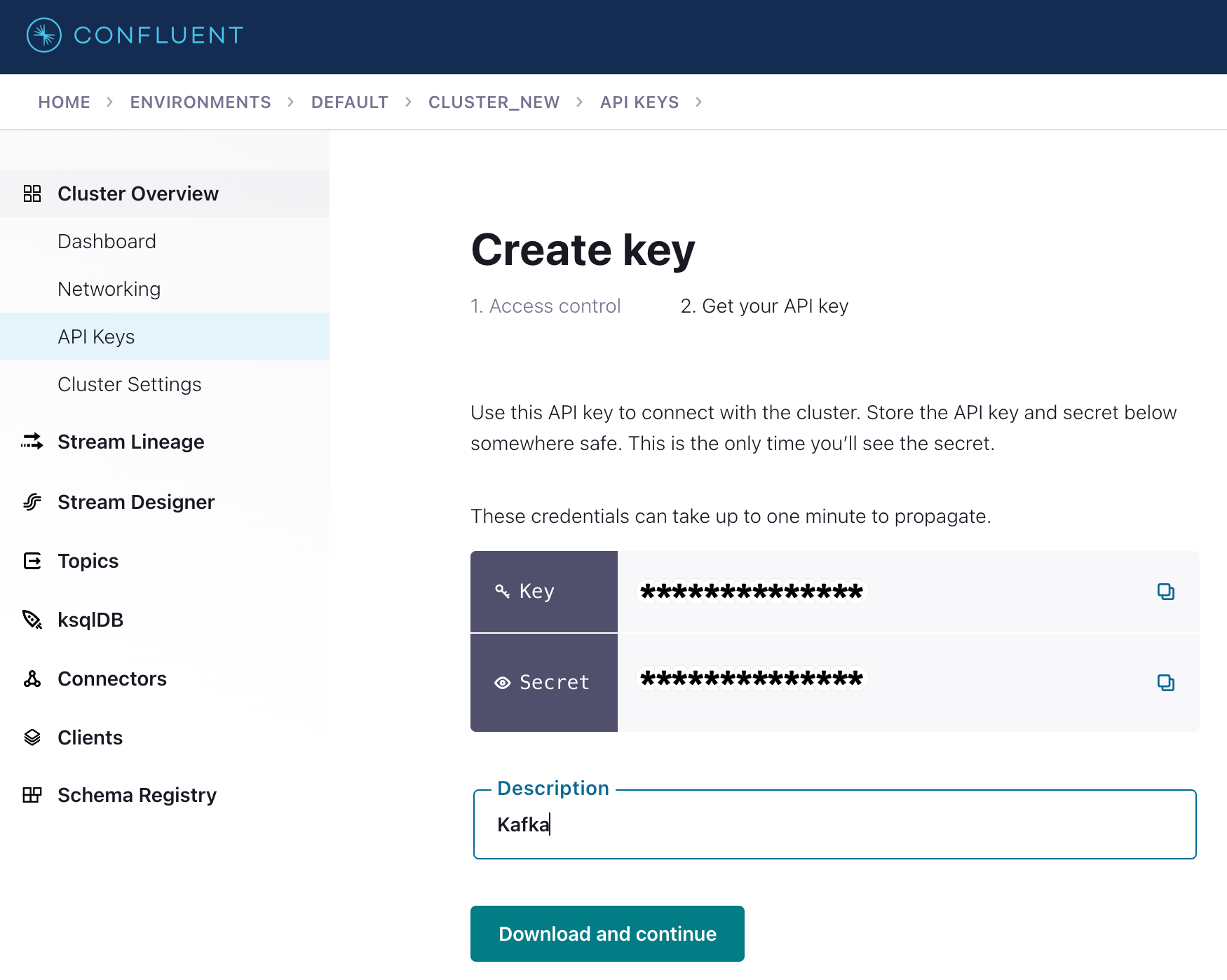Click the masked Secret value
This screenshot has height=980, width=1227.
point(752,679)
